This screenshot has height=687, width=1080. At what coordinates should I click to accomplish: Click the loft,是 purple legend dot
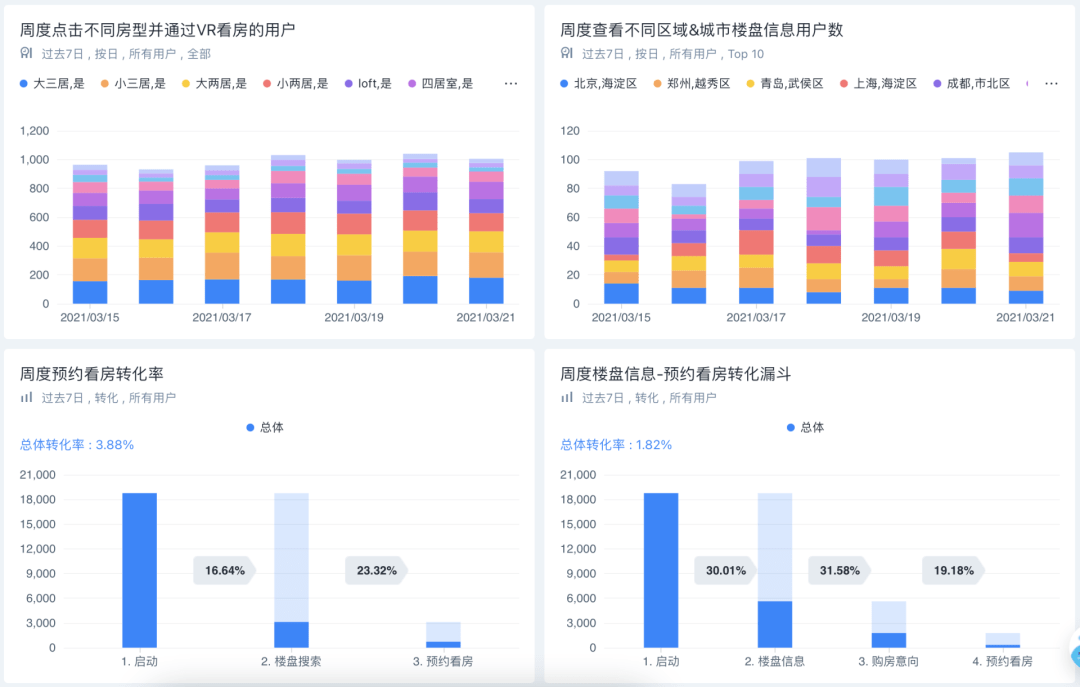(349, 83)
